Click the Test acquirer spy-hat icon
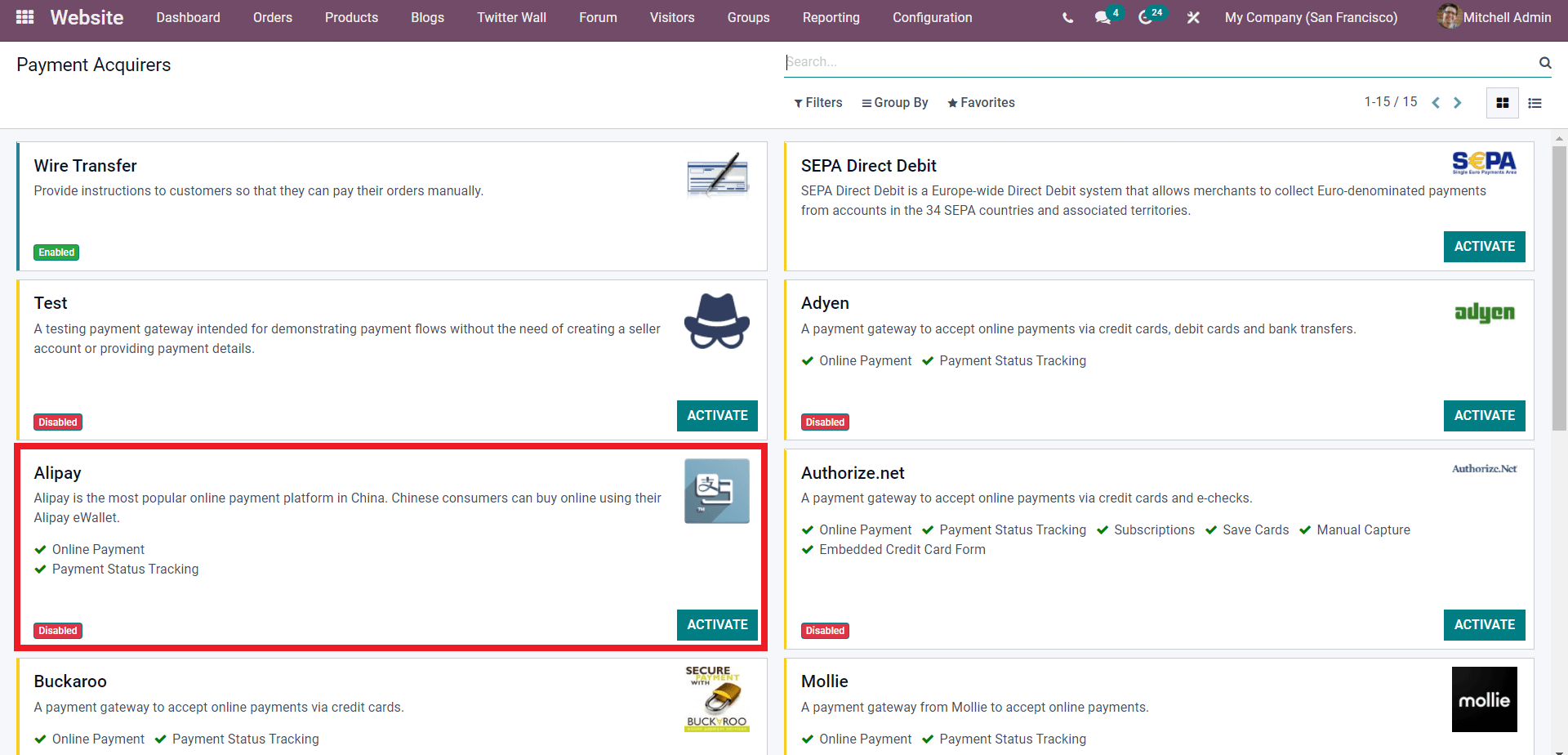 click(x=717, y=321)
